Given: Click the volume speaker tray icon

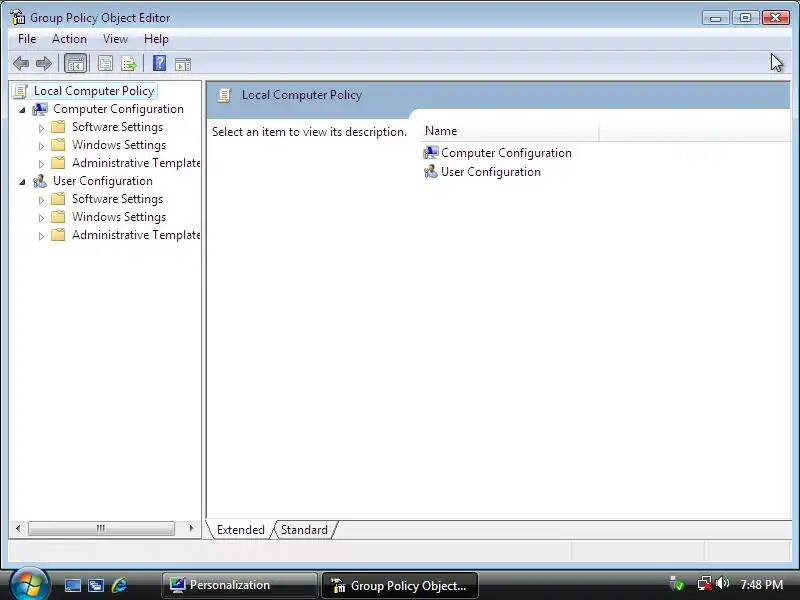Looking at the screenshot, I should 722,583.
